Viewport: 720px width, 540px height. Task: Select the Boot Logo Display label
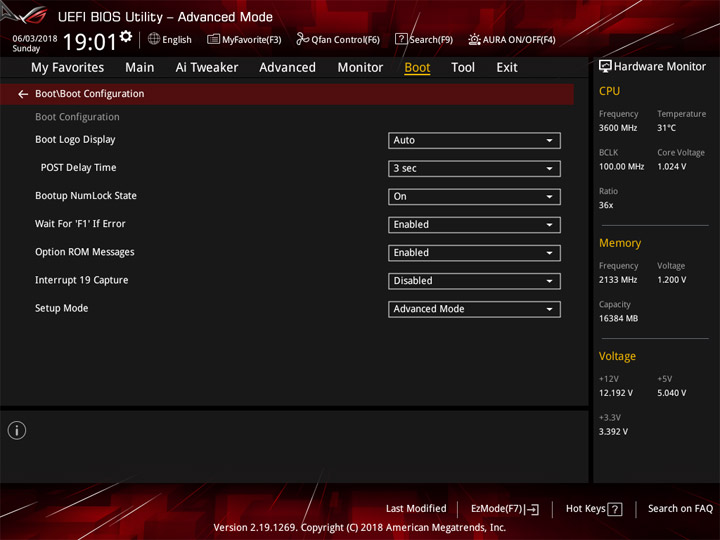(x=75, y=140)
